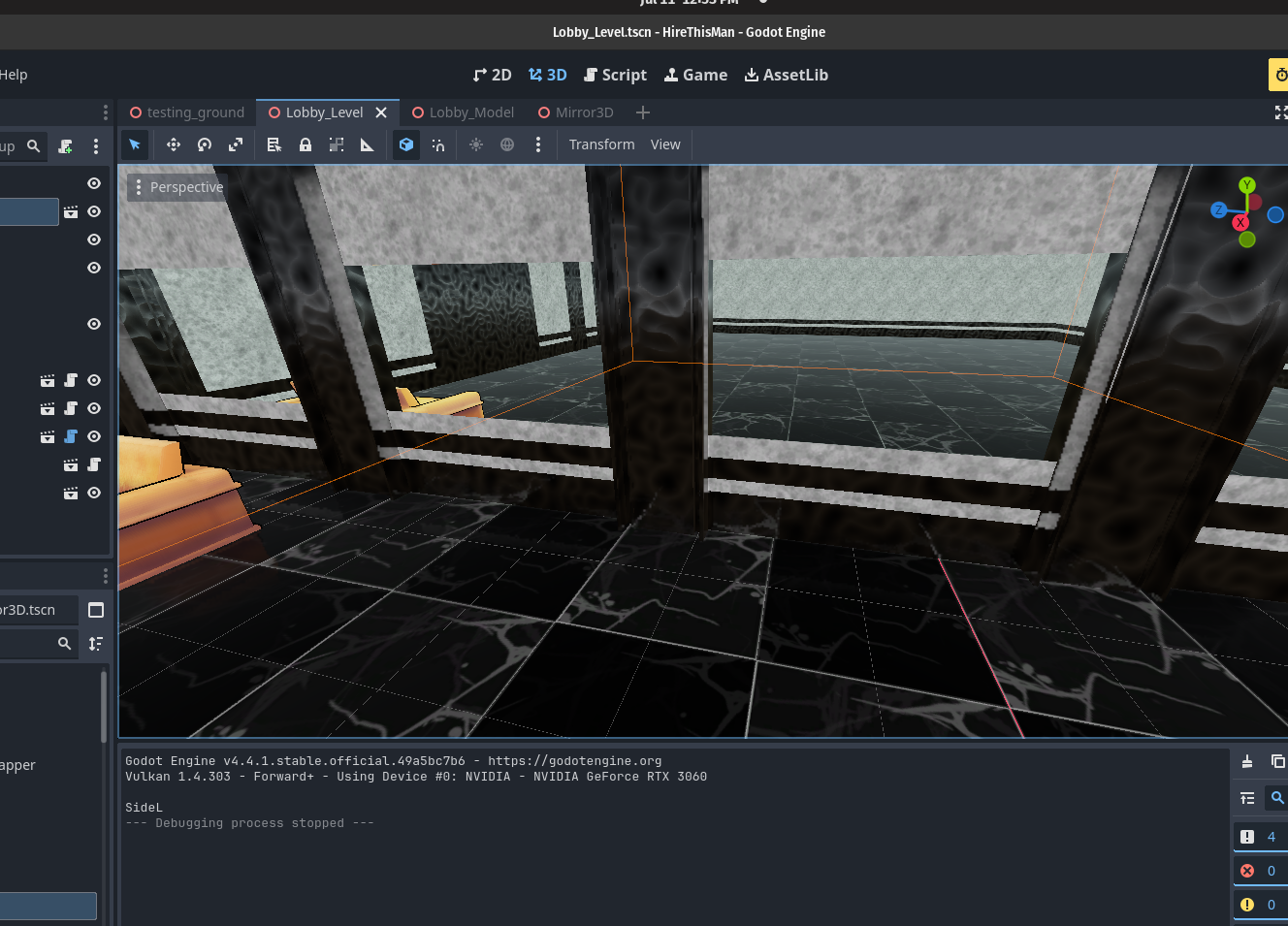Toggle visibility of the selected highlighted node
This screenshot has width=1288, height=926.
[94, 211]
